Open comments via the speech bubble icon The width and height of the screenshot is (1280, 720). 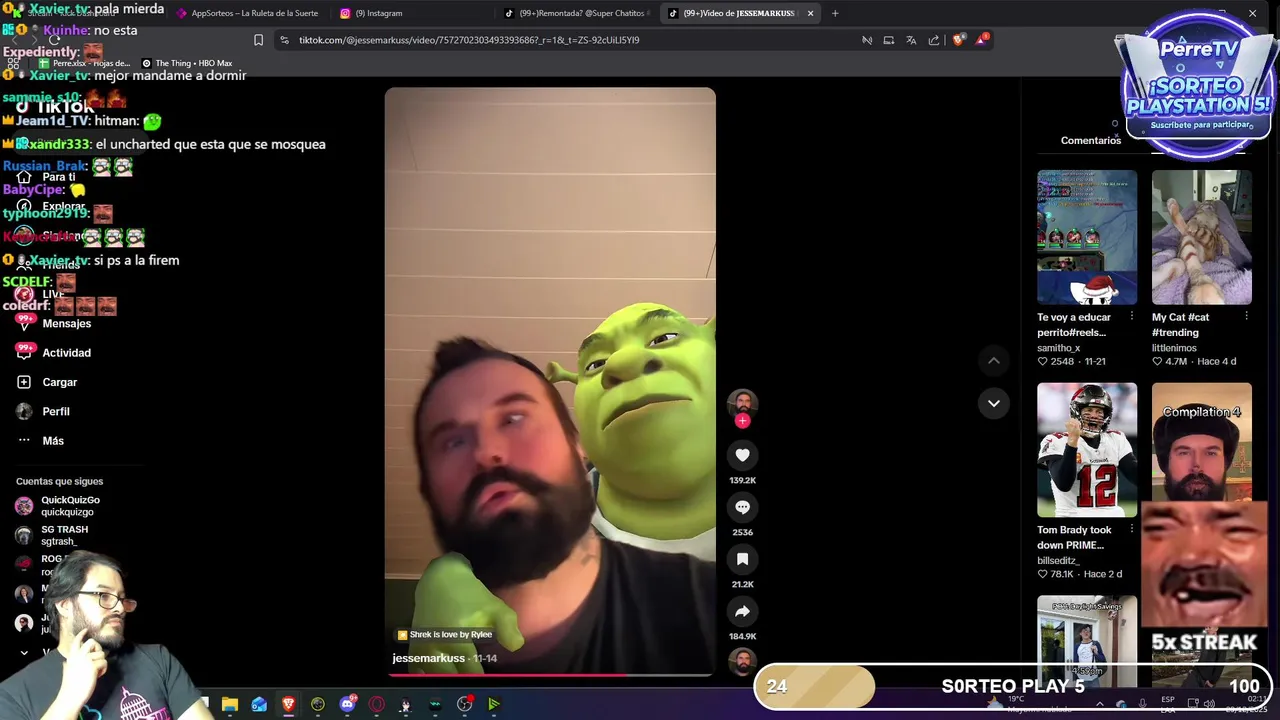(742, 507)
